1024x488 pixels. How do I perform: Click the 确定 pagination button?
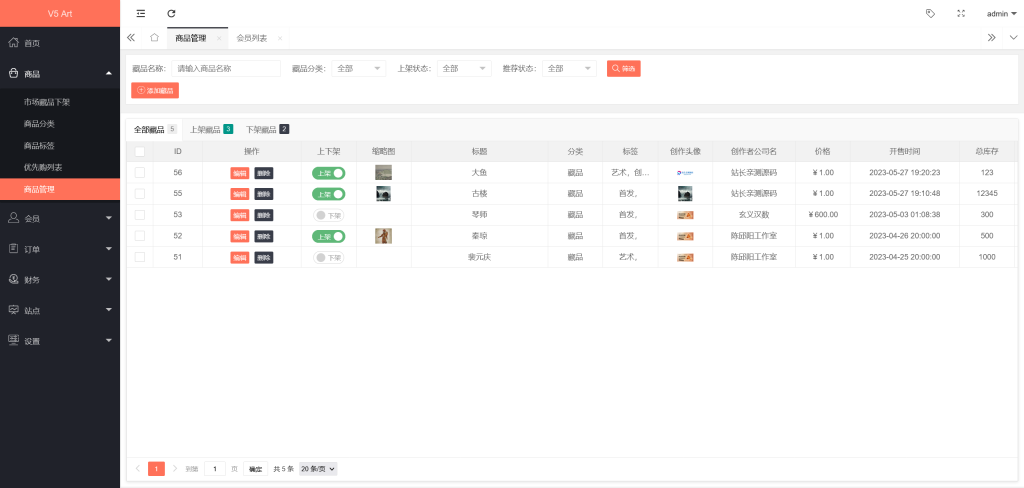[x=255, y=469]
